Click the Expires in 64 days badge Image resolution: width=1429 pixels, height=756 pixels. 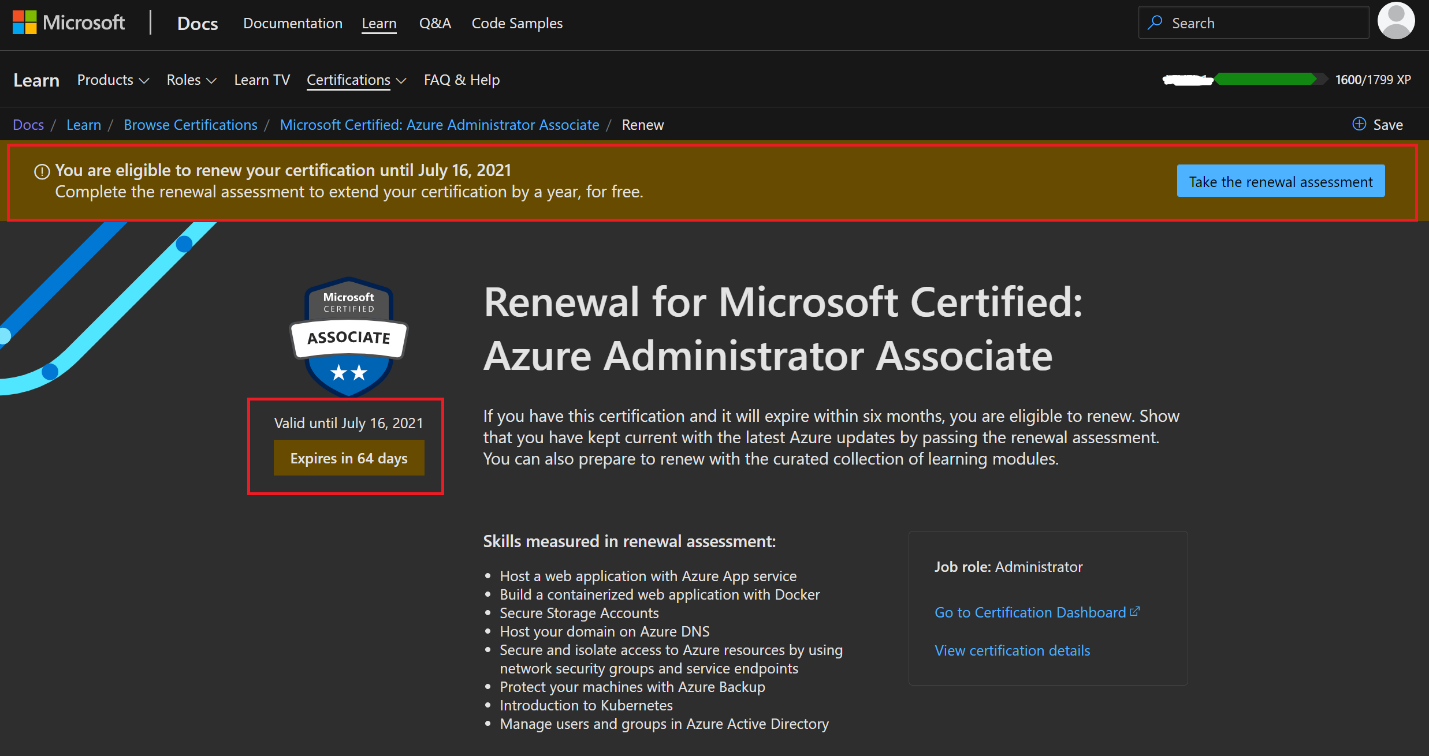click(349, 458)
